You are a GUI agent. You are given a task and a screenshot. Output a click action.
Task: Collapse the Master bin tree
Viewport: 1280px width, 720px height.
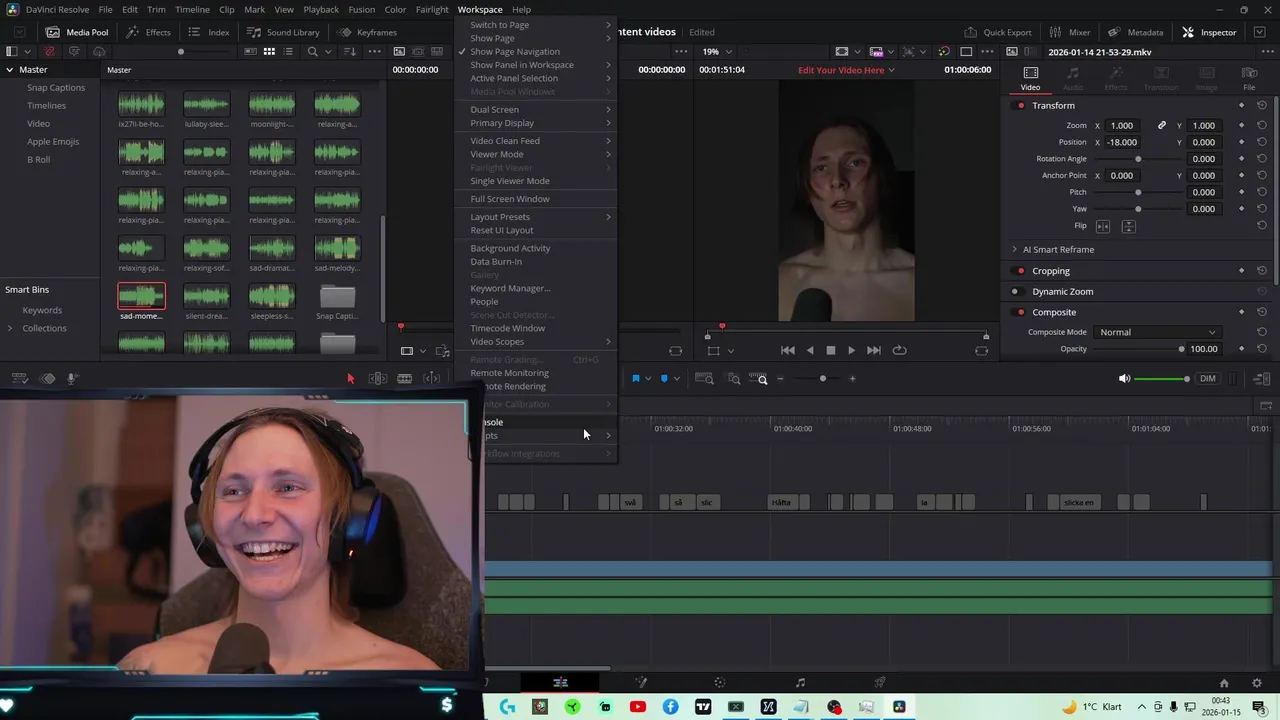click(9, 70)
